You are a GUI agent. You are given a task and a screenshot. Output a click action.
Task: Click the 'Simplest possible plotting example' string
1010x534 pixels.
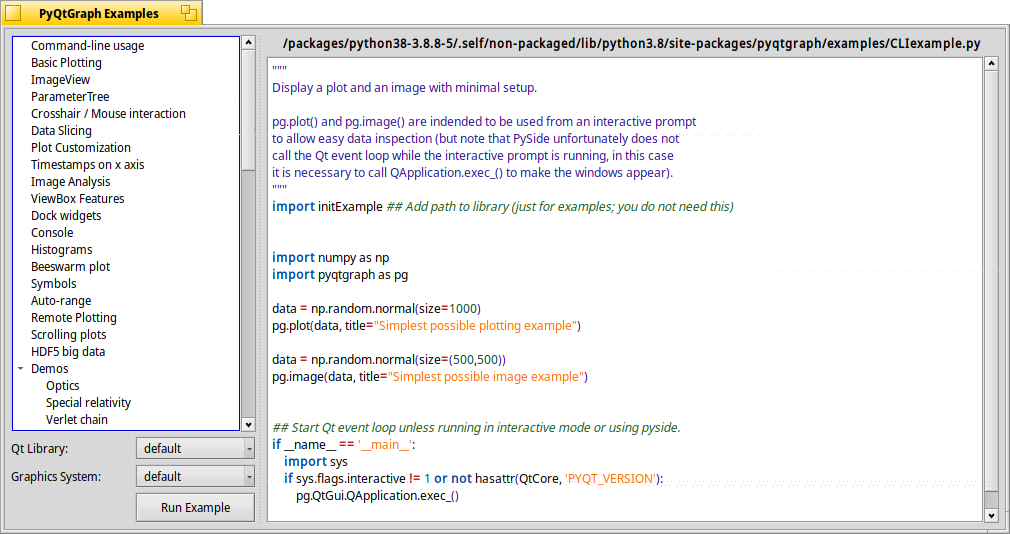coord(475,325)
